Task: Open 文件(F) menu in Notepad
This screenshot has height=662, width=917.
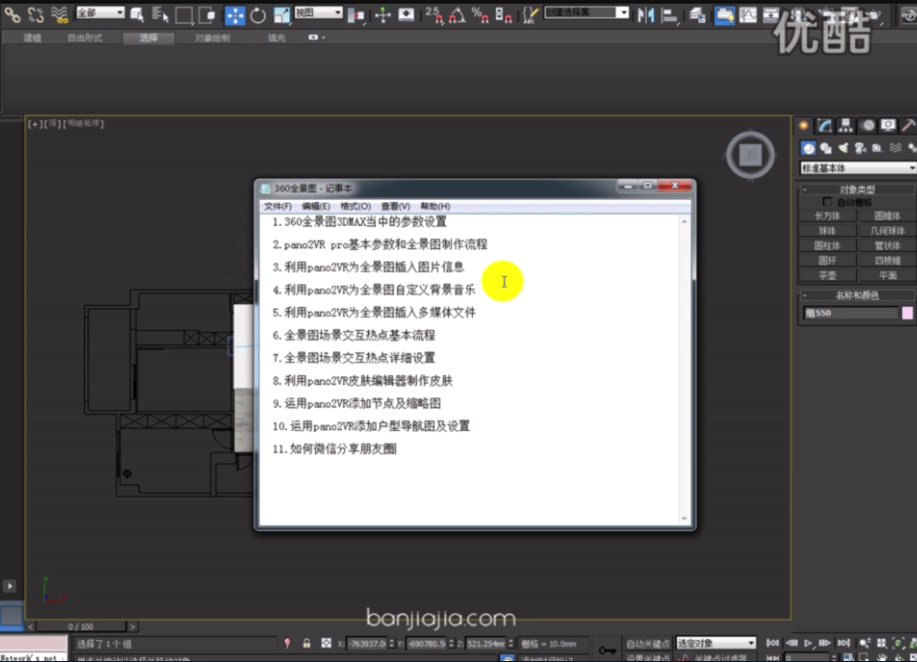Action: coord(278,206)
